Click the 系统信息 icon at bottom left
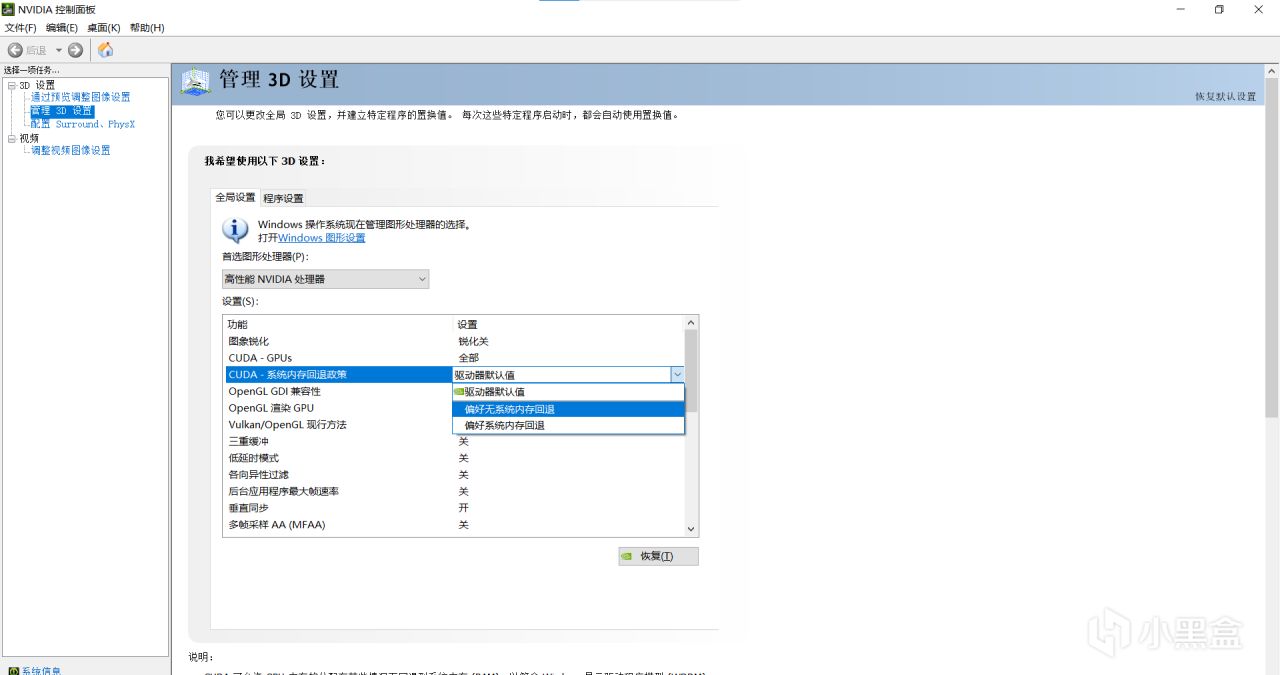1280x675 pixels. [13, 670]
